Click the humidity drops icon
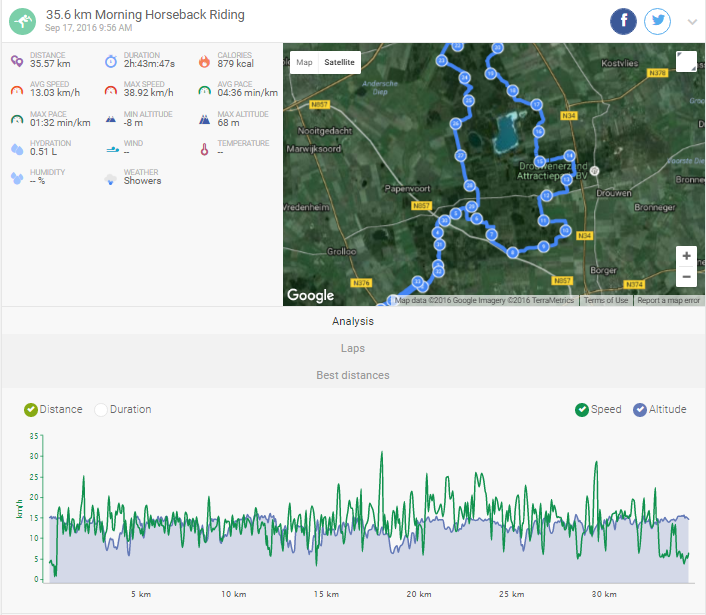 [17, 178]
